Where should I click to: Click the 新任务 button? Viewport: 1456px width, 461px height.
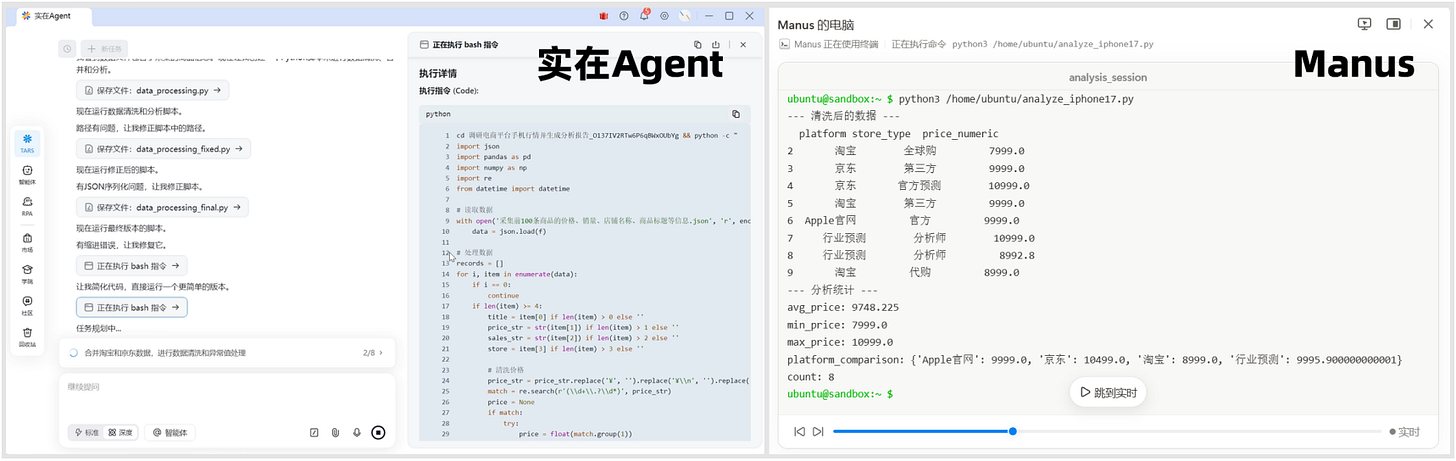pyautogui.click(x=106, y=48)
